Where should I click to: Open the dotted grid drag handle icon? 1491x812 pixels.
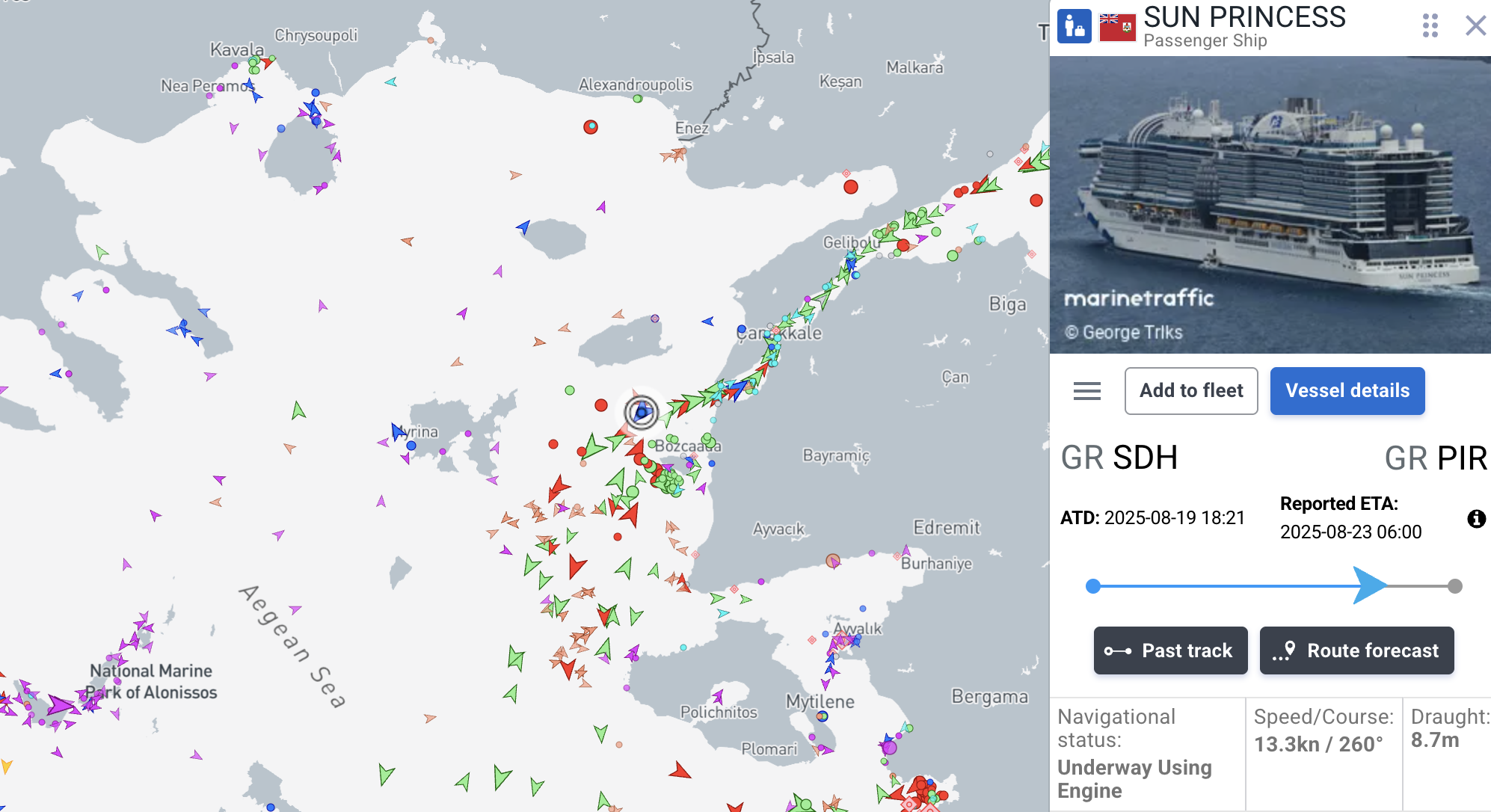pos(1430,25)
